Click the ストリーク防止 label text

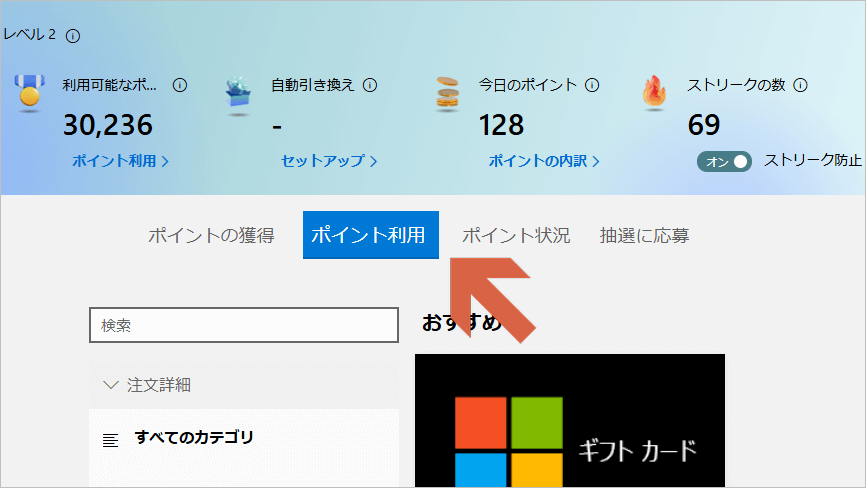812,160
